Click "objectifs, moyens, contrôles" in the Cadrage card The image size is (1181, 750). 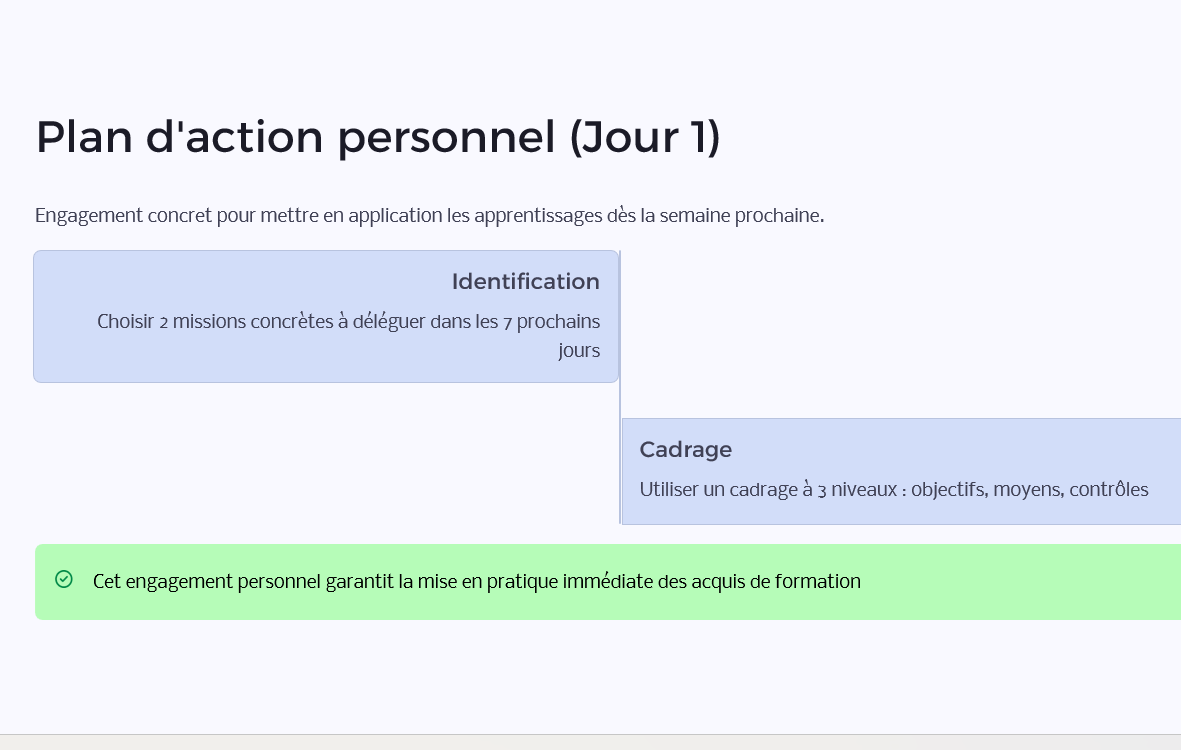[1029, 490]
